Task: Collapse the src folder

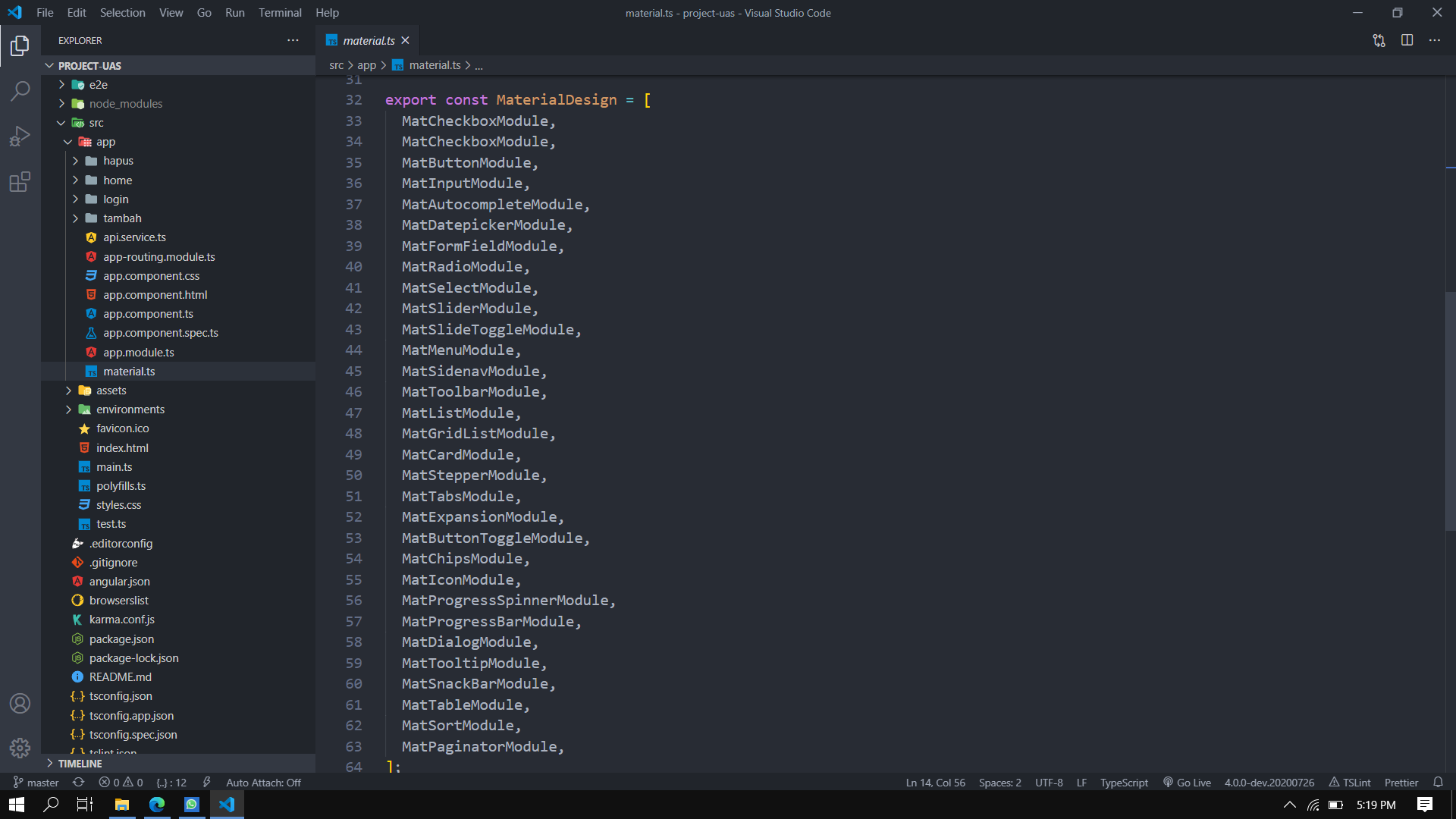Action: click(61, 123)
